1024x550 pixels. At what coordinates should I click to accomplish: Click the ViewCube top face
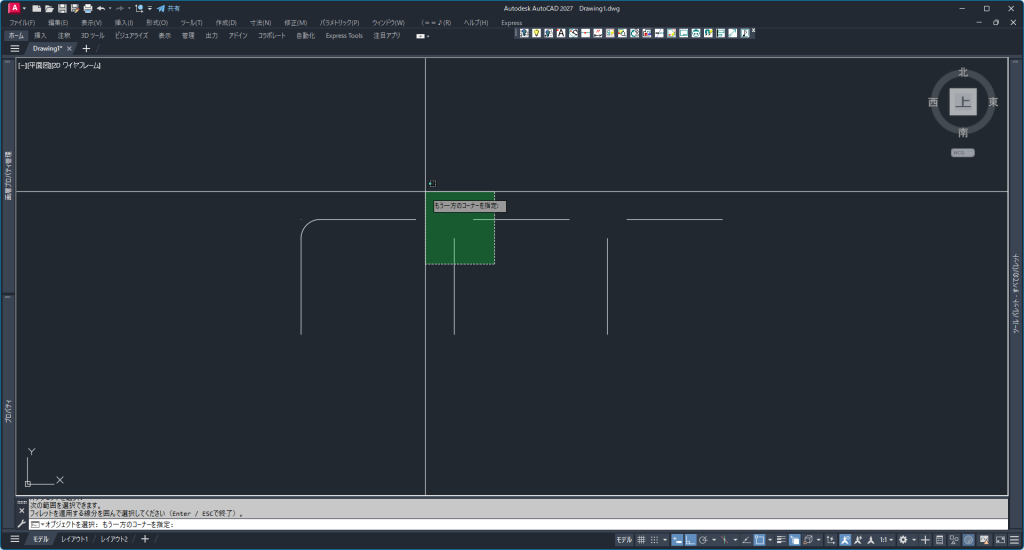963,101
